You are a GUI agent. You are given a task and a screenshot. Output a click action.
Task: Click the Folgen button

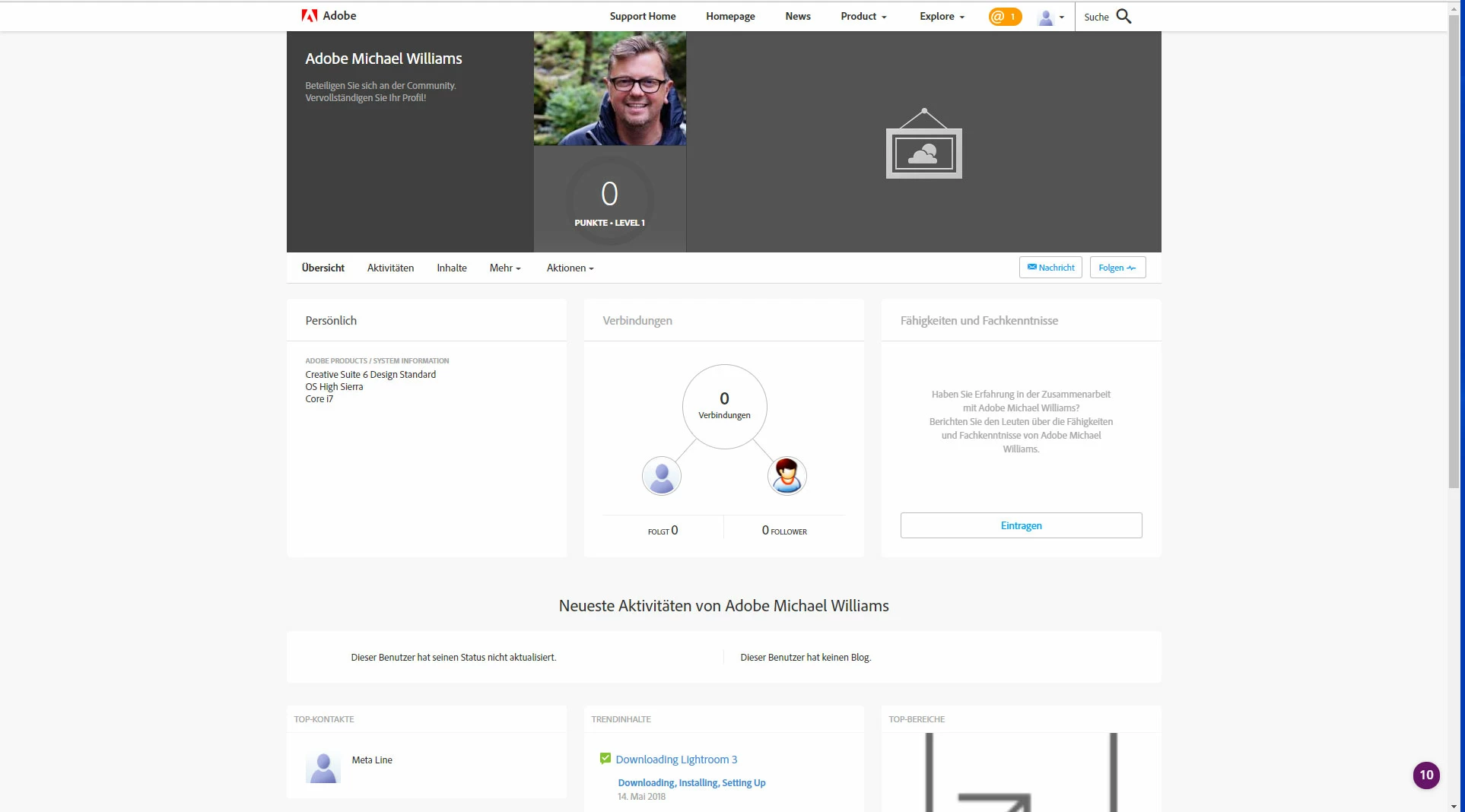pyautogui.click(x=1117, y=268)
